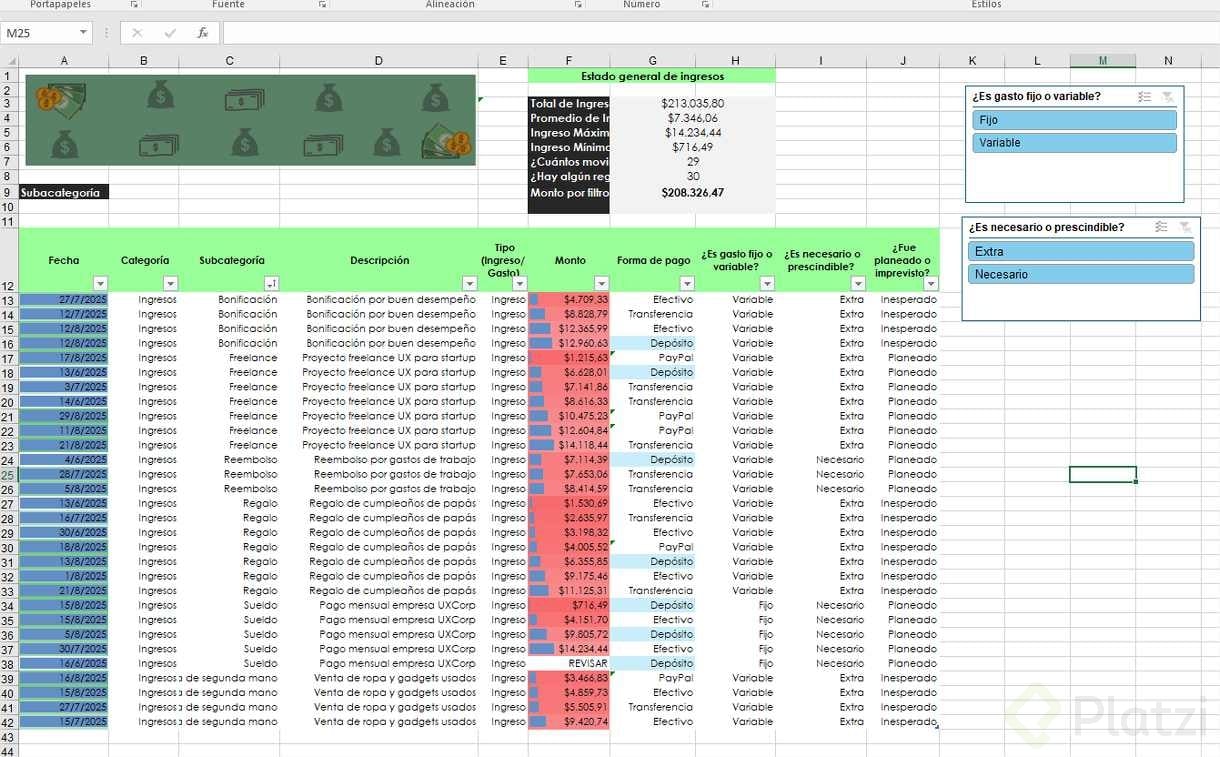The width and height of the screenshot is (1220, 757).
Task: Click the PayPal cell in row 17
Action: tap(653, 357)
